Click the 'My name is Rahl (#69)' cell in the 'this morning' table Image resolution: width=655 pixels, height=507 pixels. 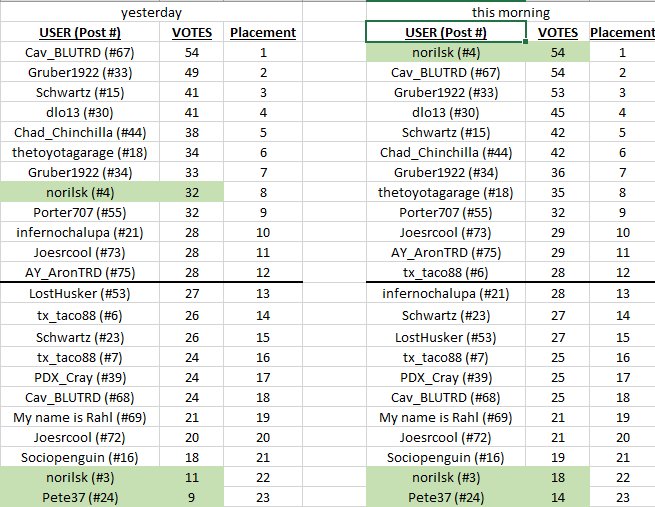[446, 418]
